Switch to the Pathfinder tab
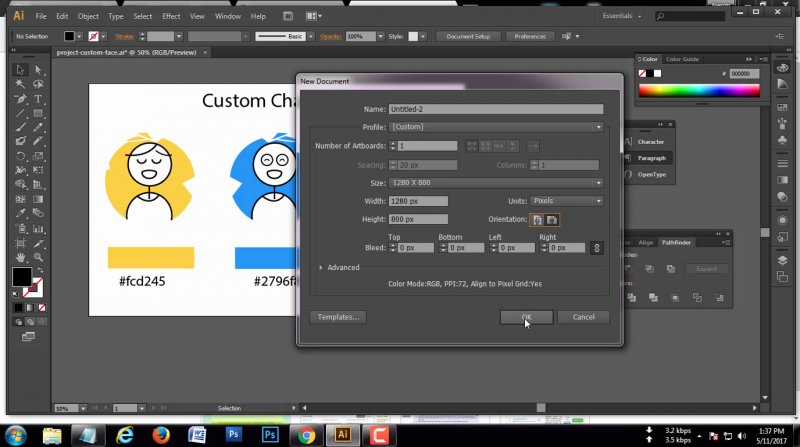The height and width of the screenshot is (447, 800). click(x=677, y=242)
